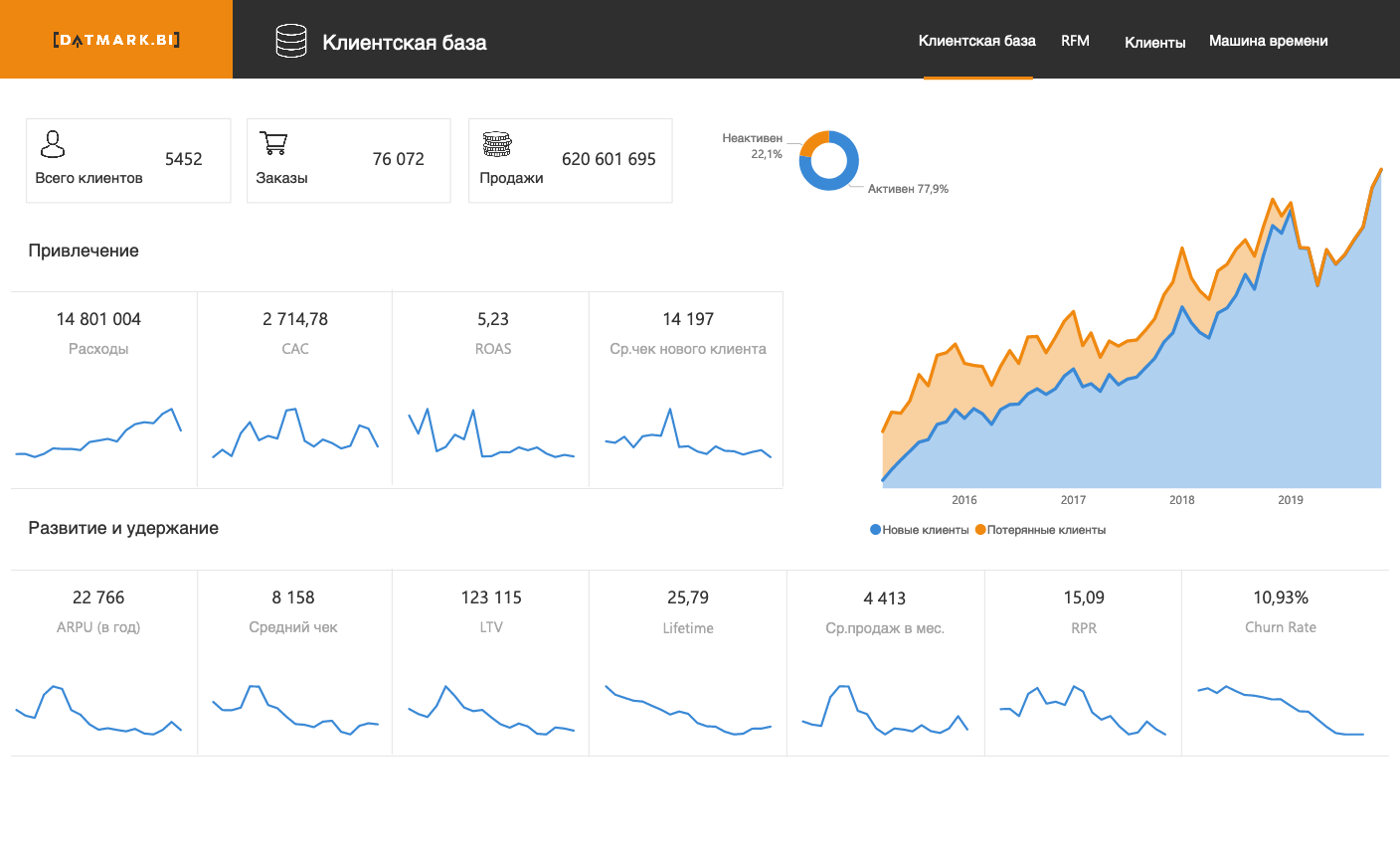Image resolution: width=1400 pixels, height=847 pixels.
Task: Click the 2018 axis label on area chart
Action: click(x=1182, y=500)
